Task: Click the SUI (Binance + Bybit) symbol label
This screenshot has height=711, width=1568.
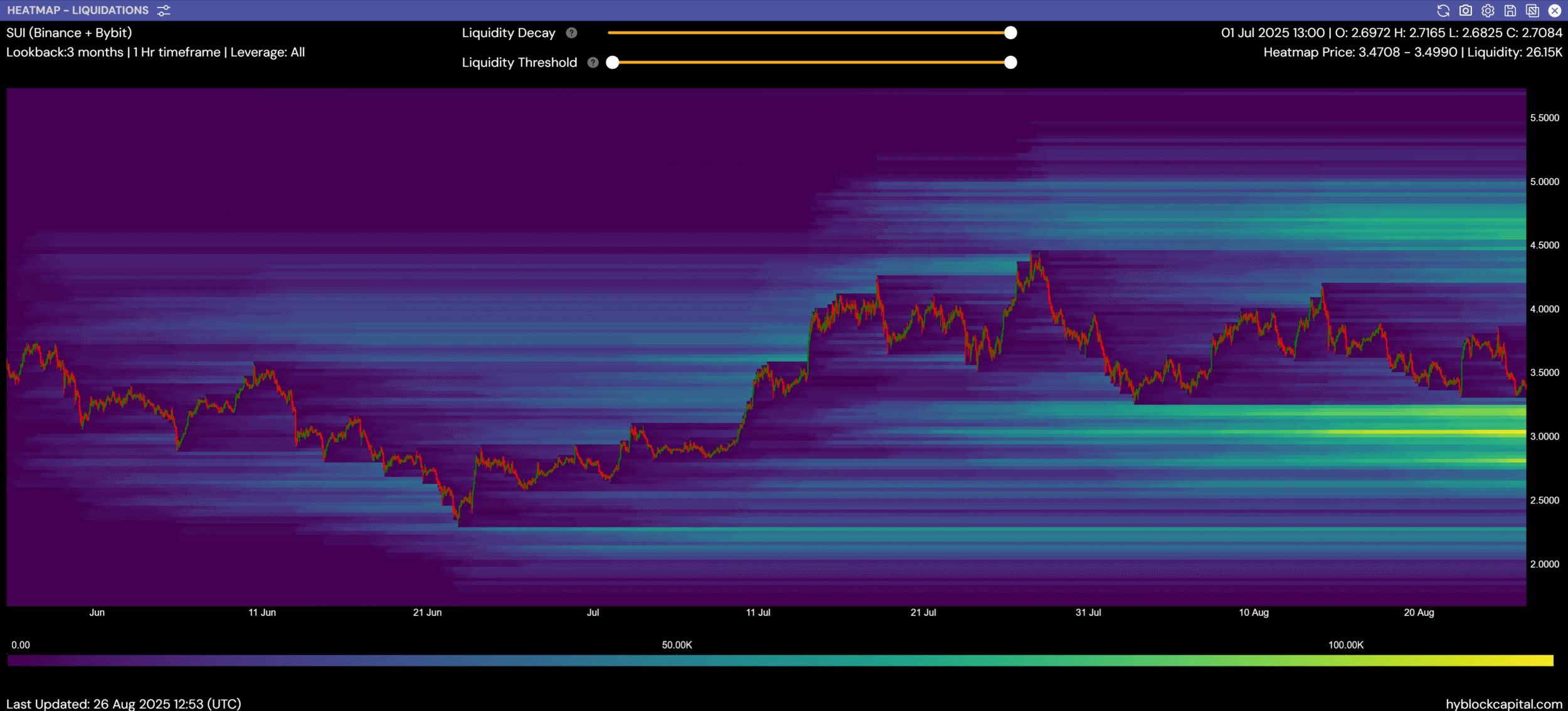Action: pyautogui.click(x=69, y=33)
